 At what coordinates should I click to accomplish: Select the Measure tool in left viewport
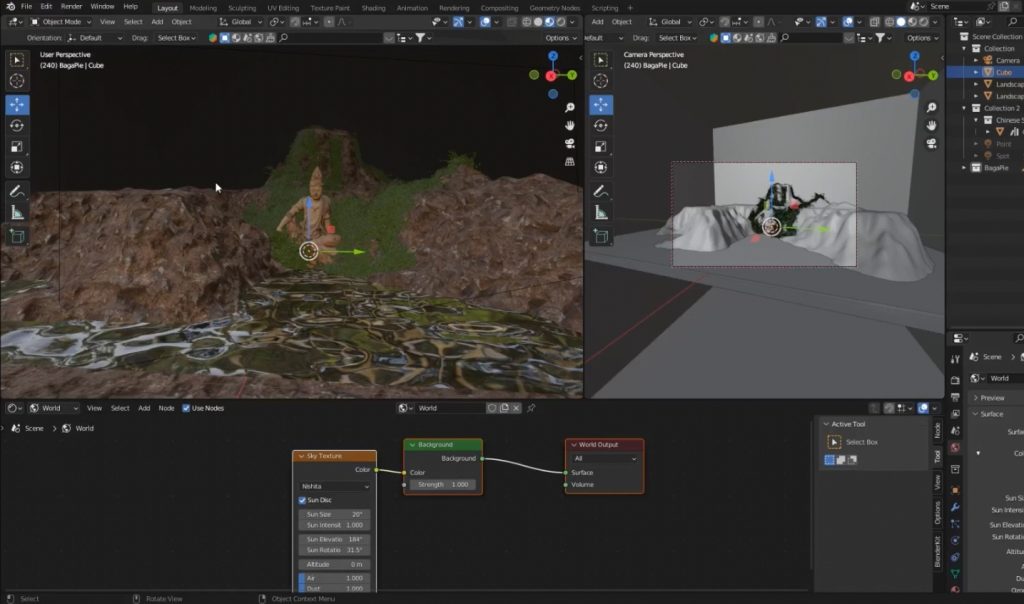17,213
